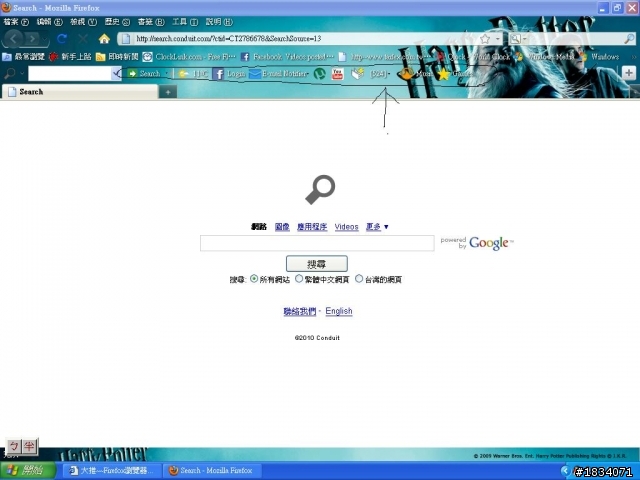Screen dimensions: 640x480
Task: Click the address bar URL field
Action: click(306, 39)
